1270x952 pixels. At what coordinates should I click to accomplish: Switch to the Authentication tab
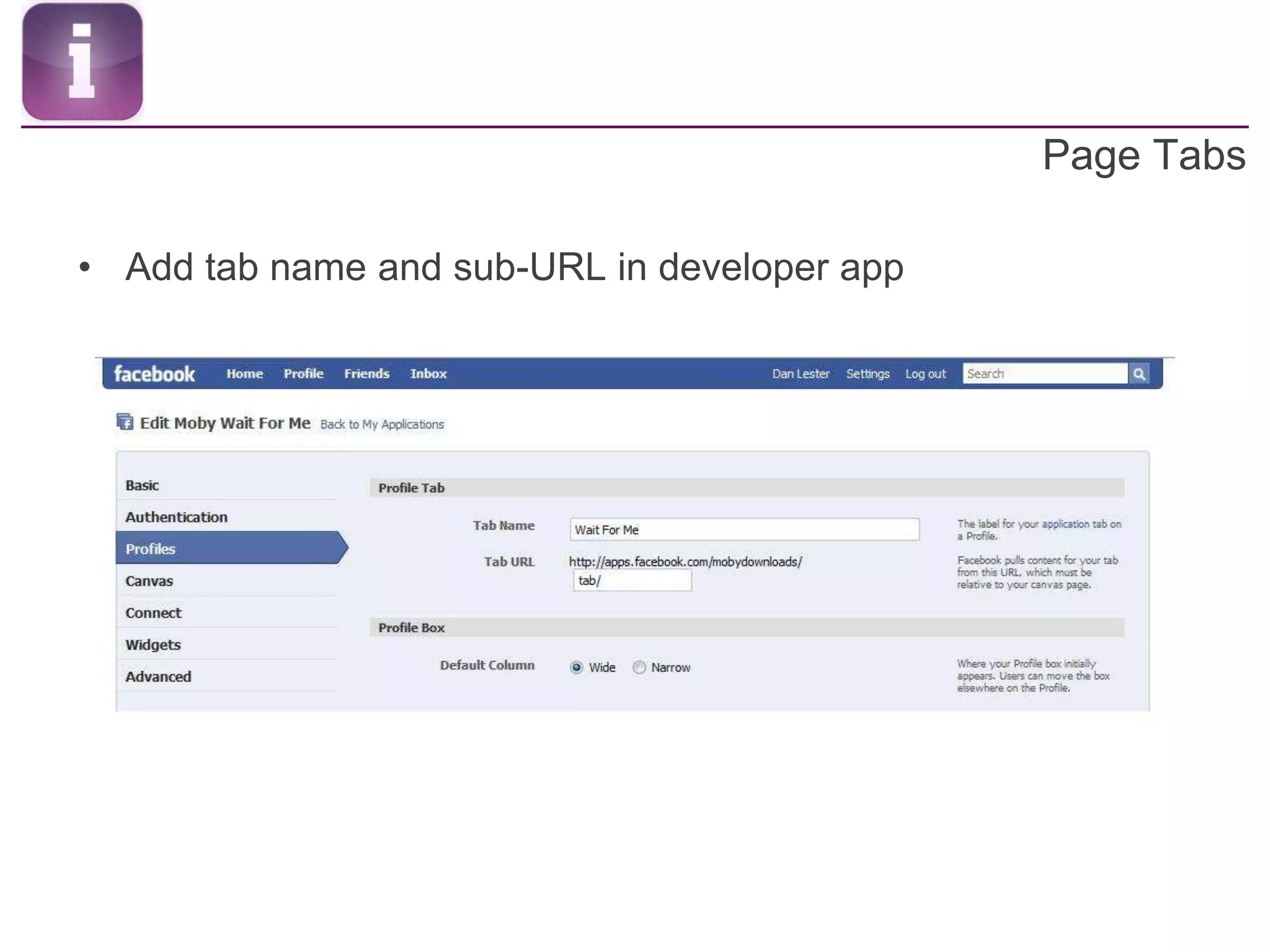tap(227, 517)
